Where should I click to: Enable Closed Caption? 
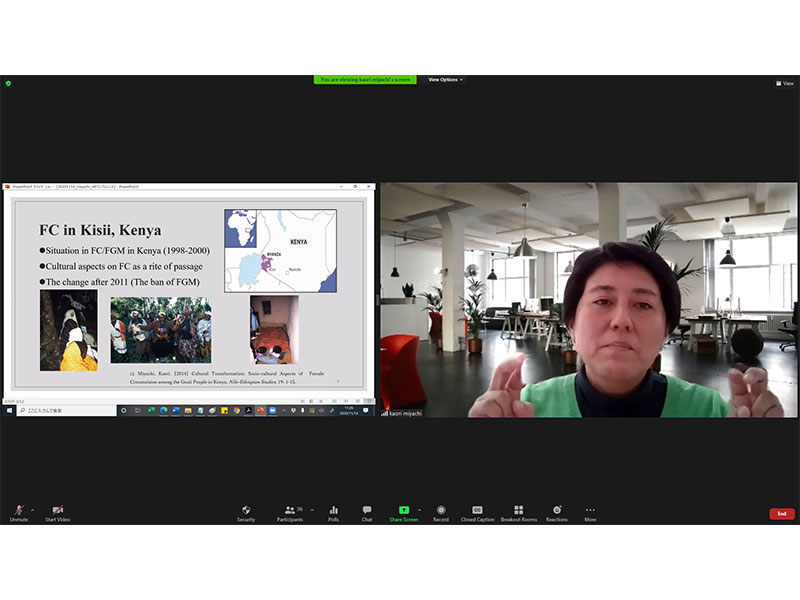click(x=477, y=512)
